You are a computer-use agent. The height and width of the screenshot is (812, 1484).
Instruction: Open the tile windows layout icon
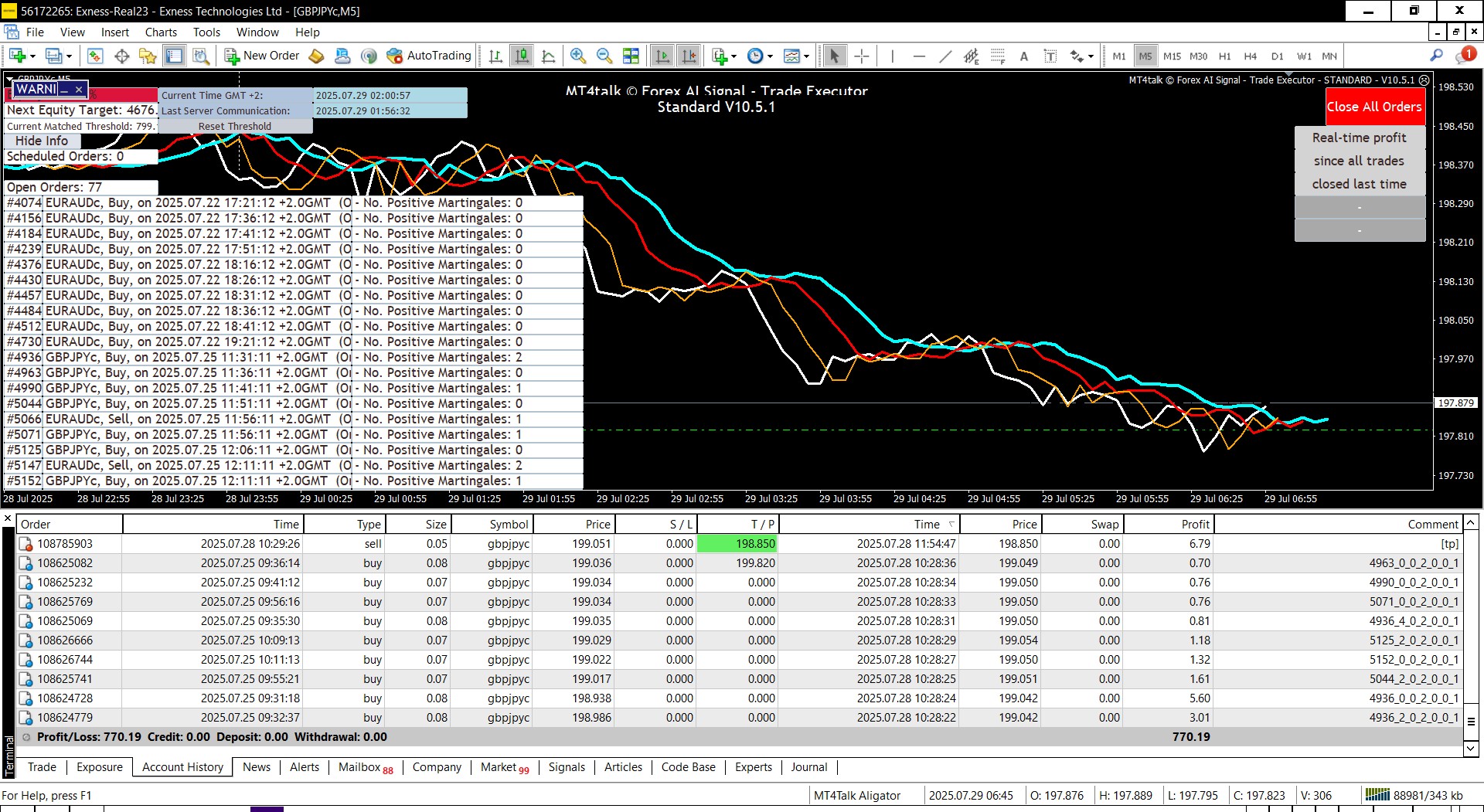pos(631,56)
